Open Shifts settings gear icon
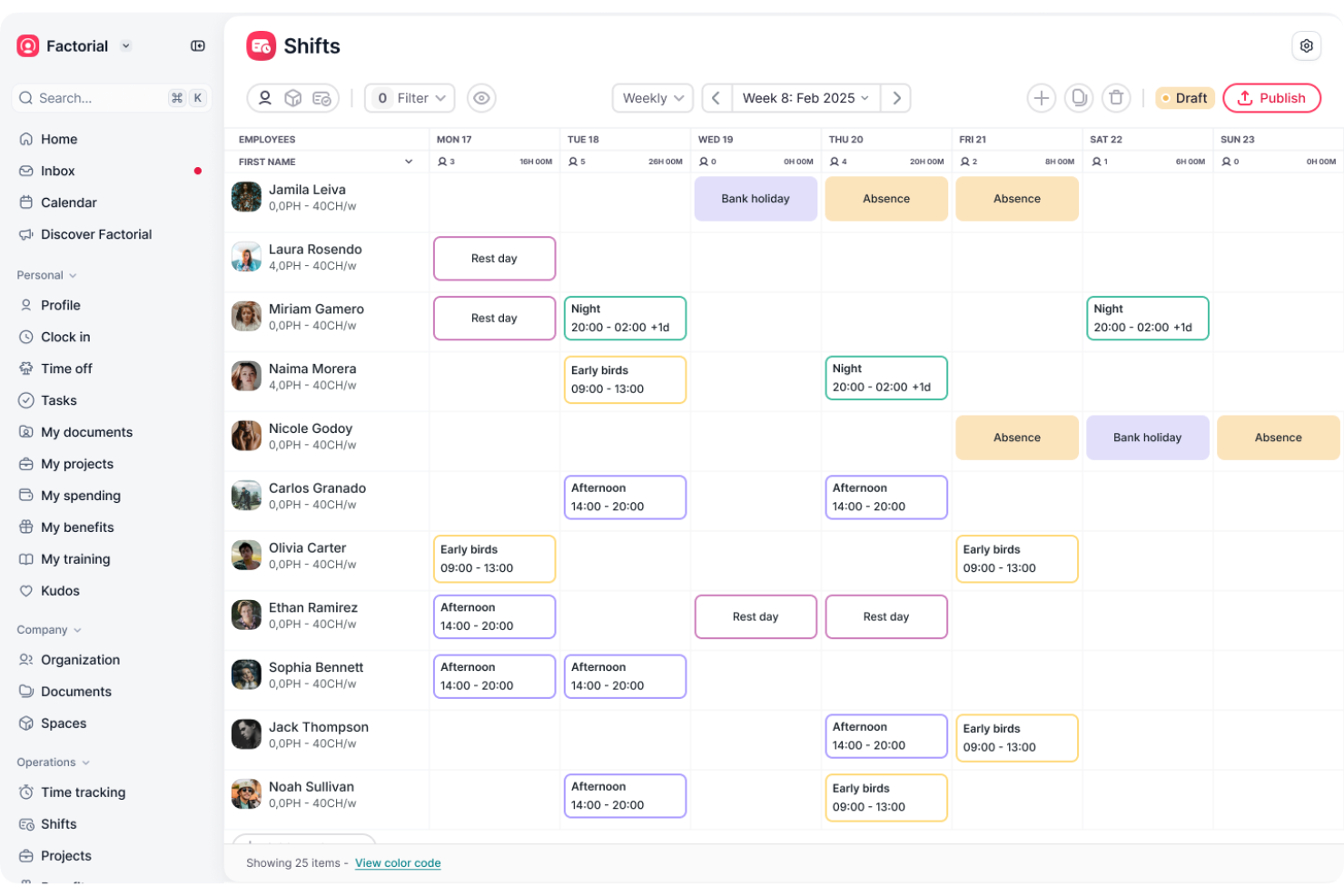This screenshot has height=896, width=1344. click(x=1306, y=45)
